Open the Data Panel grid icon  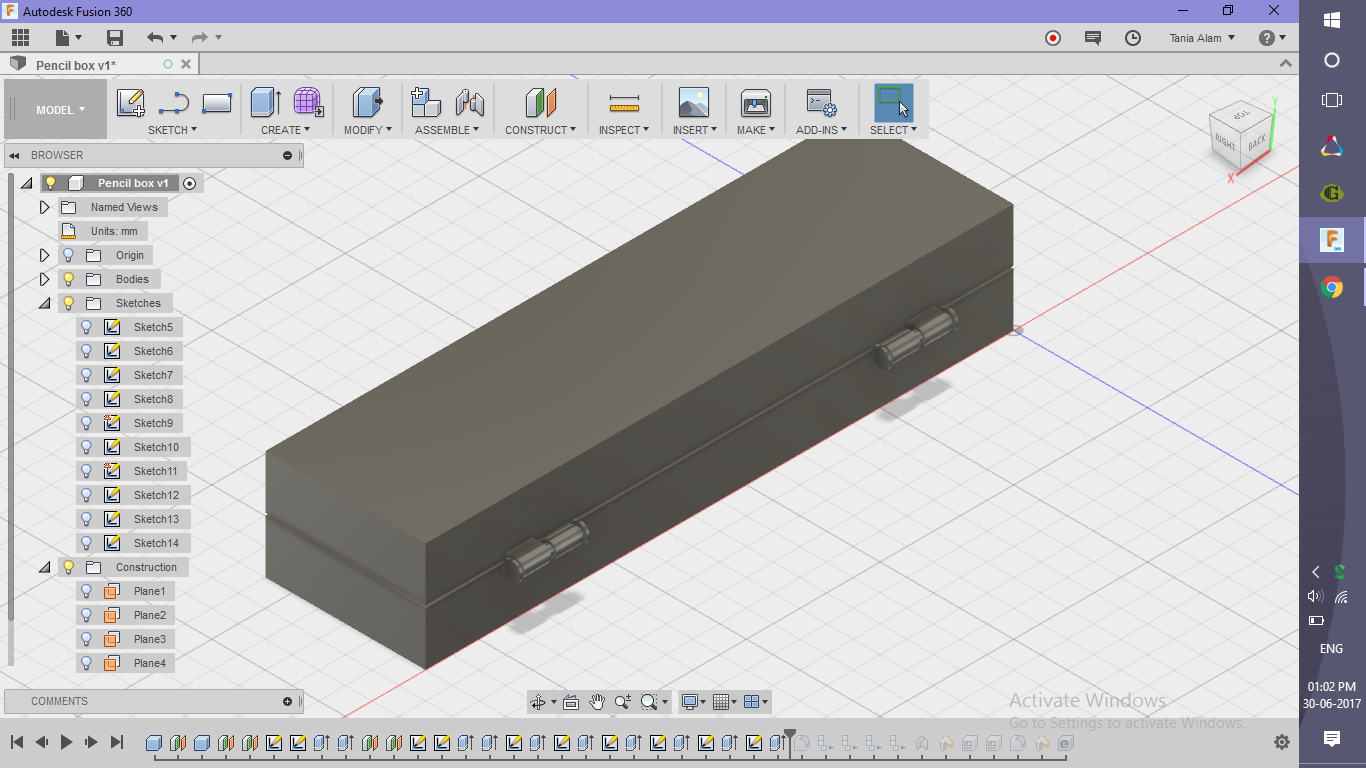(20, 38)
